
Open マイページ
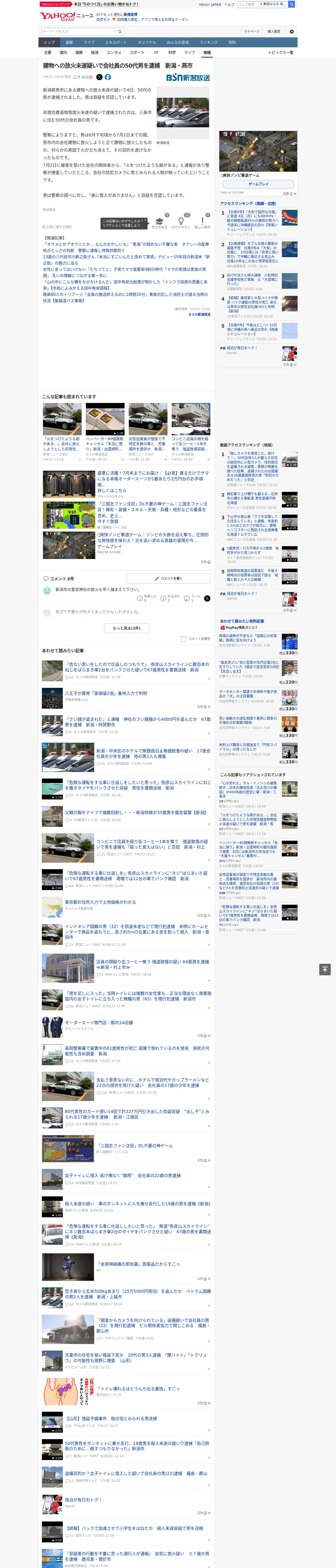point(252,32)
